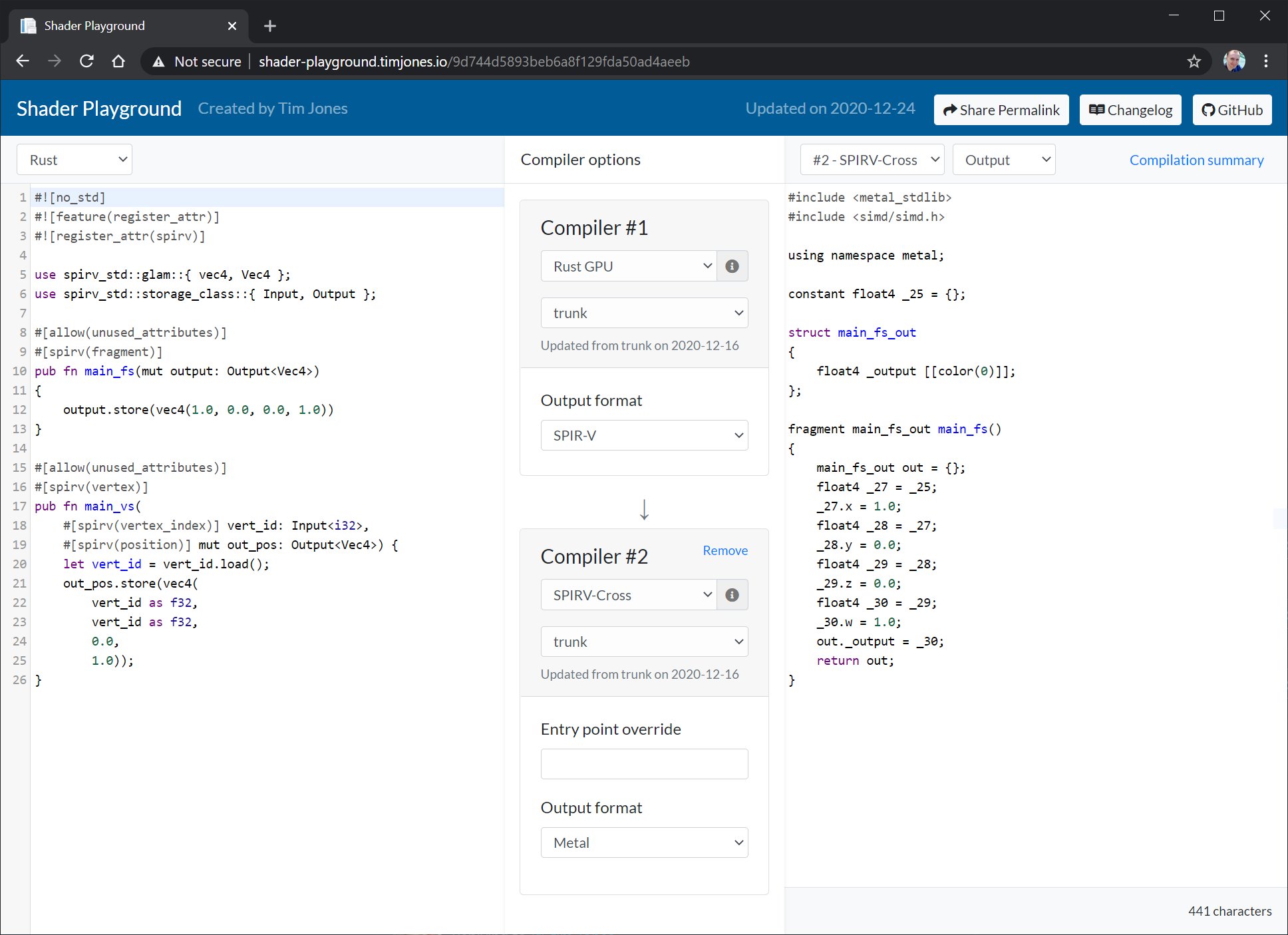The height and width of the screenshot is (935, 1288).
Task: Click the 'constant float4 _25' output line
Action: (877, 294)
